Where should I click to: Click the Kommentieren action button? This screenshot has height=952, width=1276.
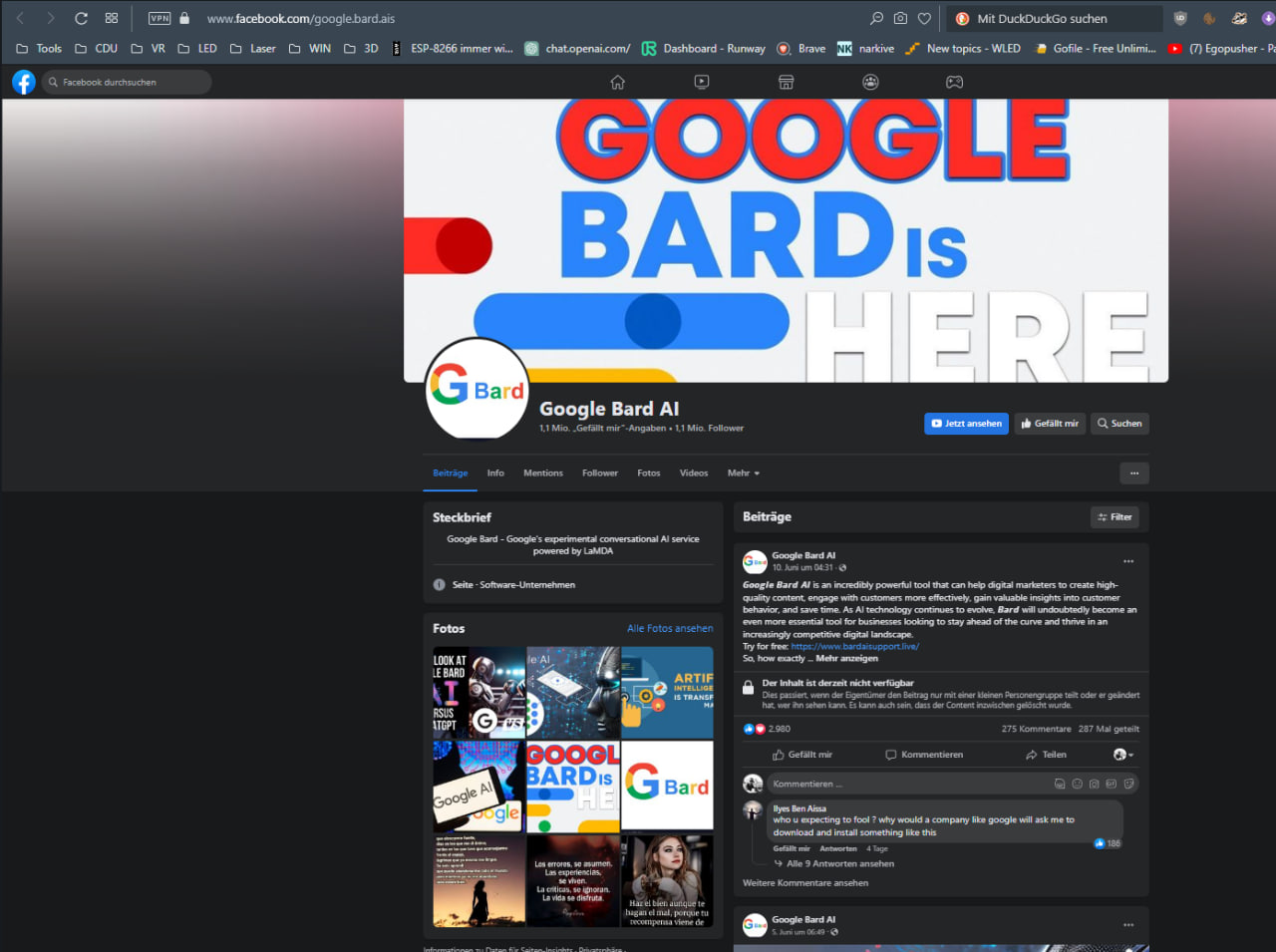click(924, 755)
